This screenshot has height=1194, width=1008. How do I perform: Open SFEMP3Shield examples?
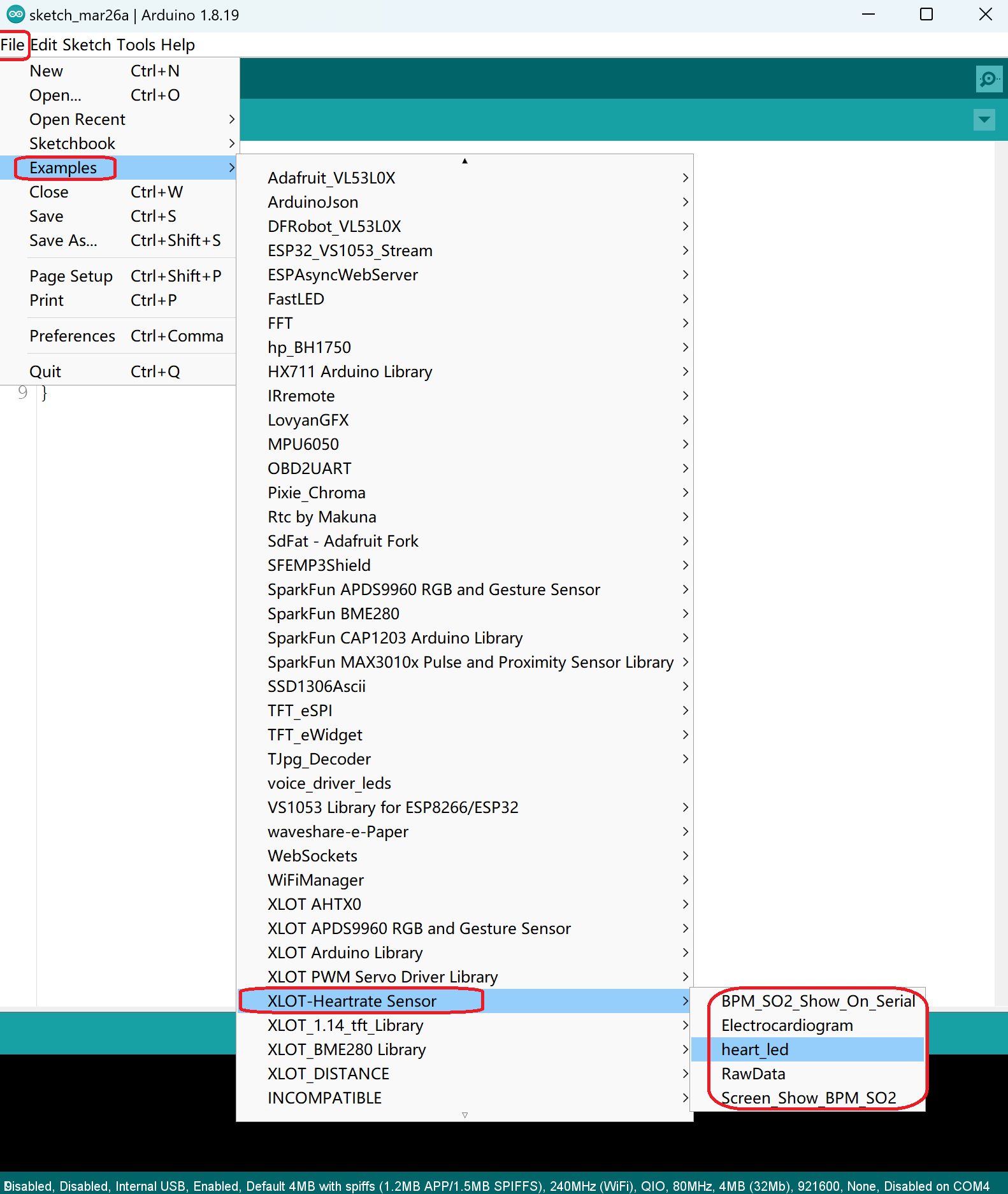[x=464, y=565]
